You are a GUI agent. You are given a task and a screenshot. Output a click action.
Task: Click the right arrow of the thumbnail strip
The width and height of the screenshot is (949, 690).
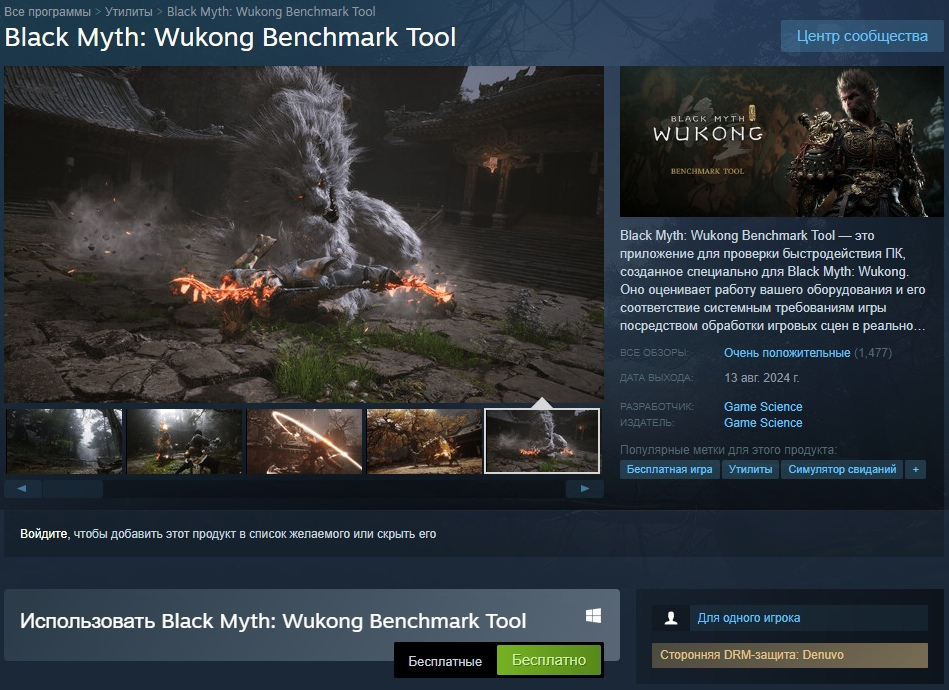pos(585,488)
